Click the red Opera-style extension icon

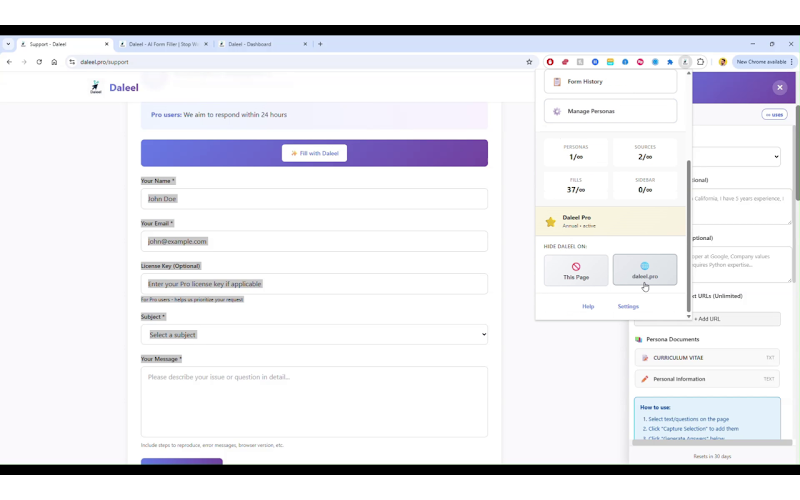coord(550,62)
